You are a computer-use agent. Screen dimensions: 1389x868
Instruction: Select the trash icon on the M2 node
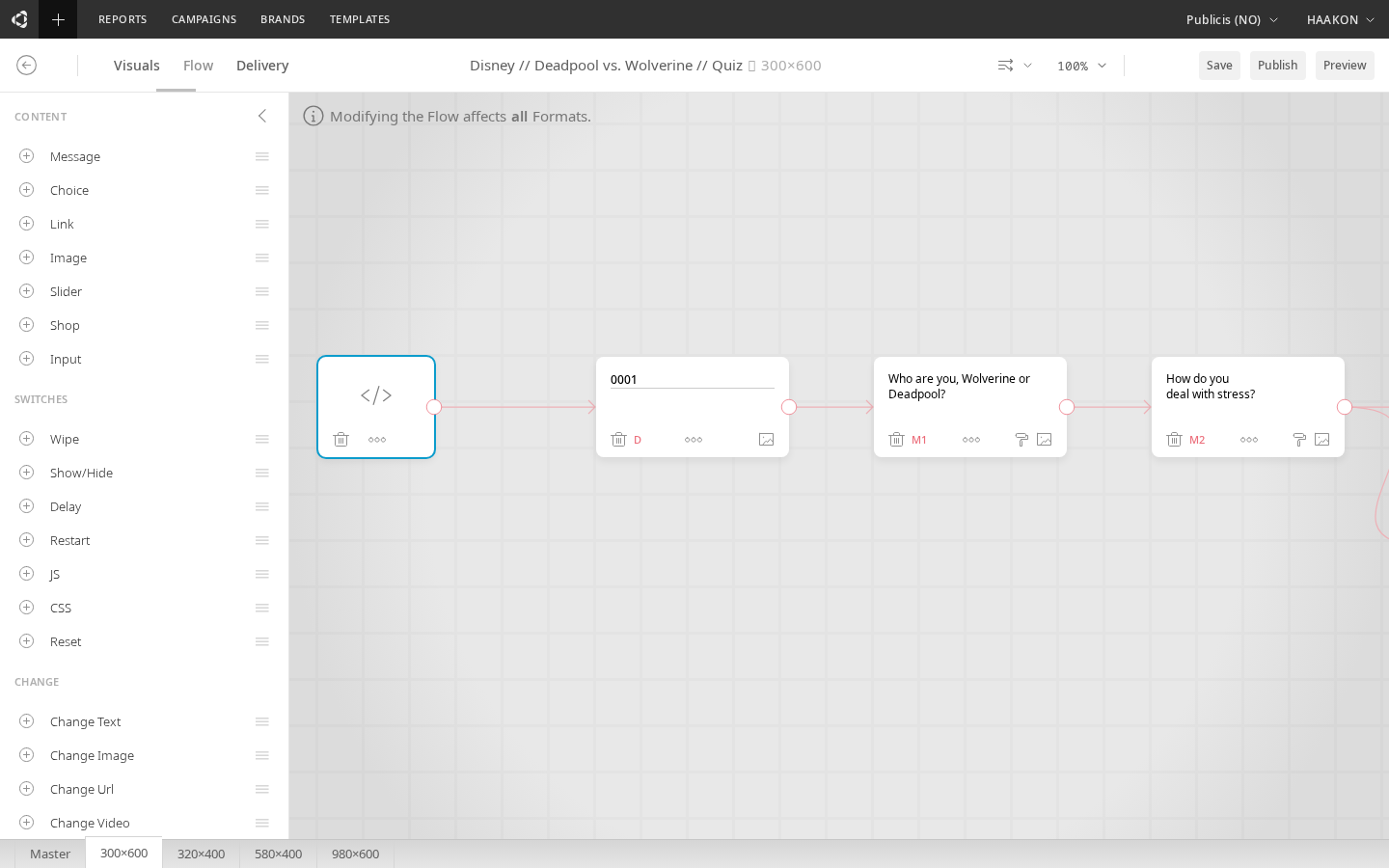coord(1174,440)
